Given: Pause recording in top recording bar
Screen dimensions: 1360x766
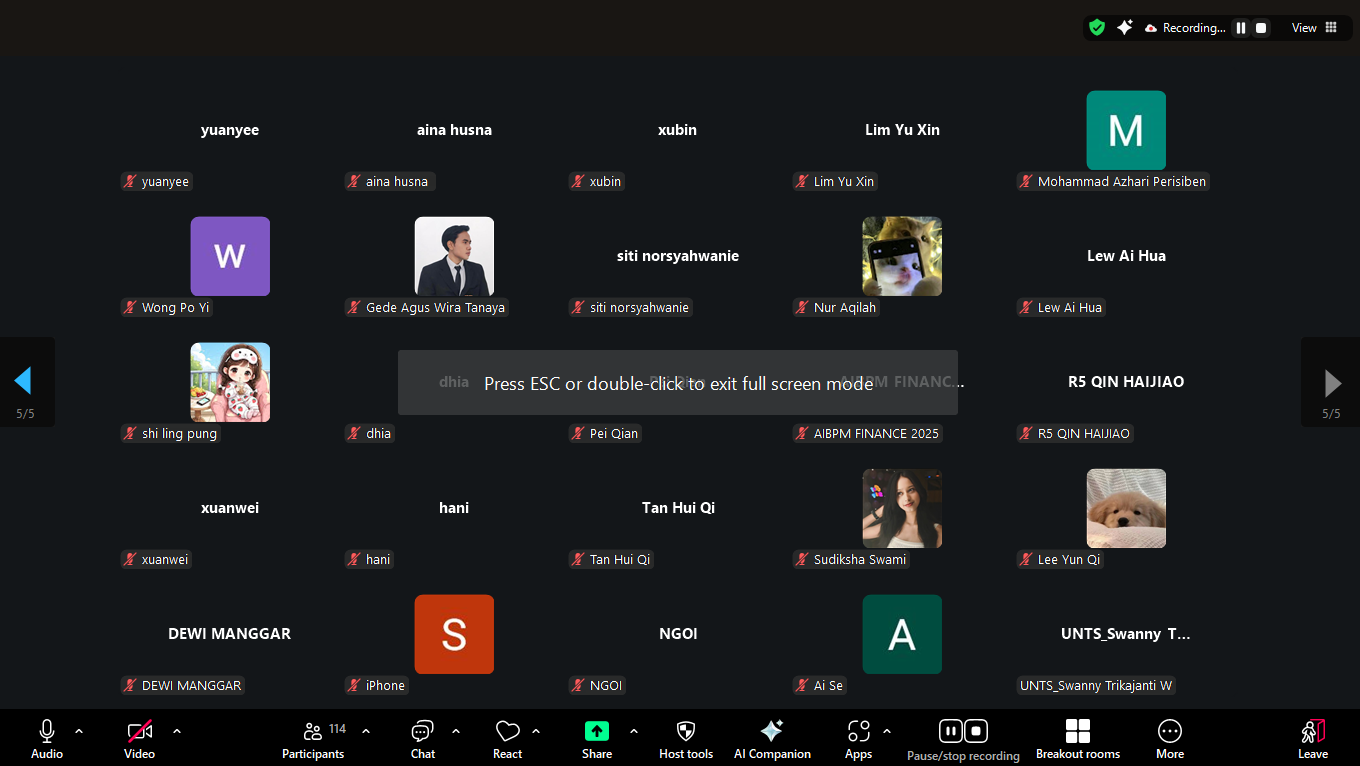Looking at the screenshot, I should (1241, 28).
